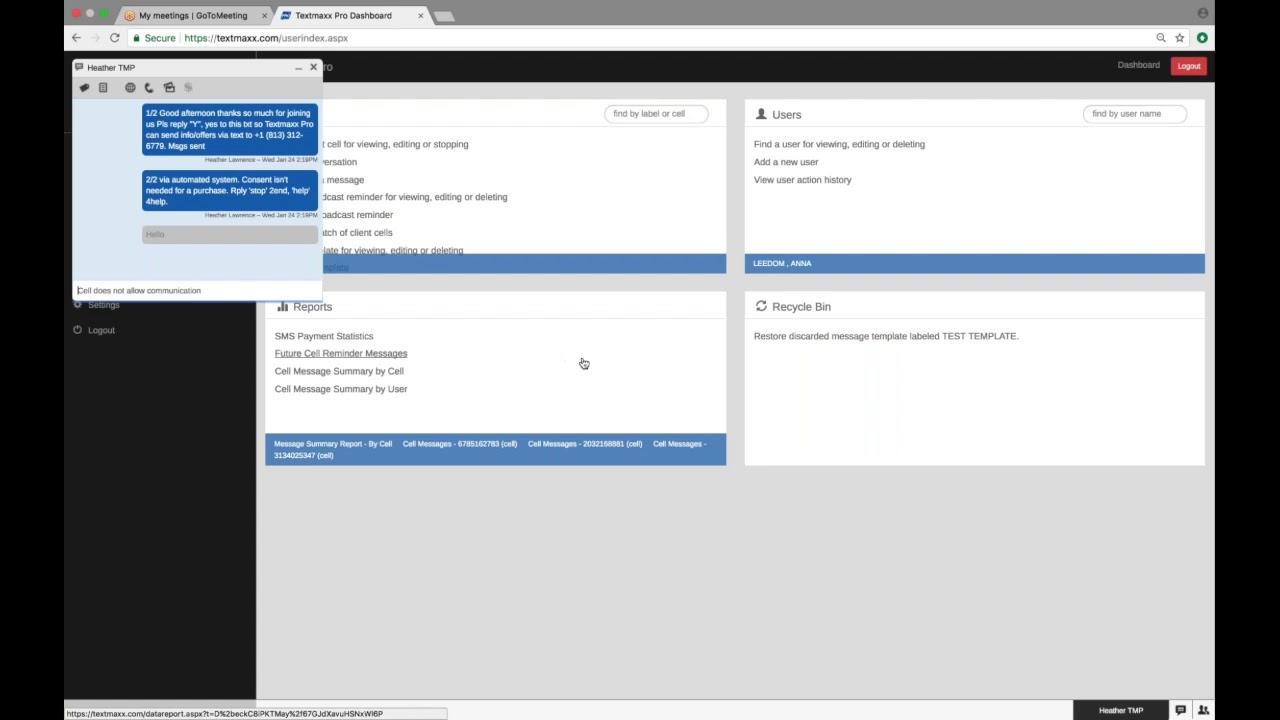Image resolution: width=1280 pixels, height=720 pixels.
Task: Click the find by user name field
Action: (x=1135, y=114)
